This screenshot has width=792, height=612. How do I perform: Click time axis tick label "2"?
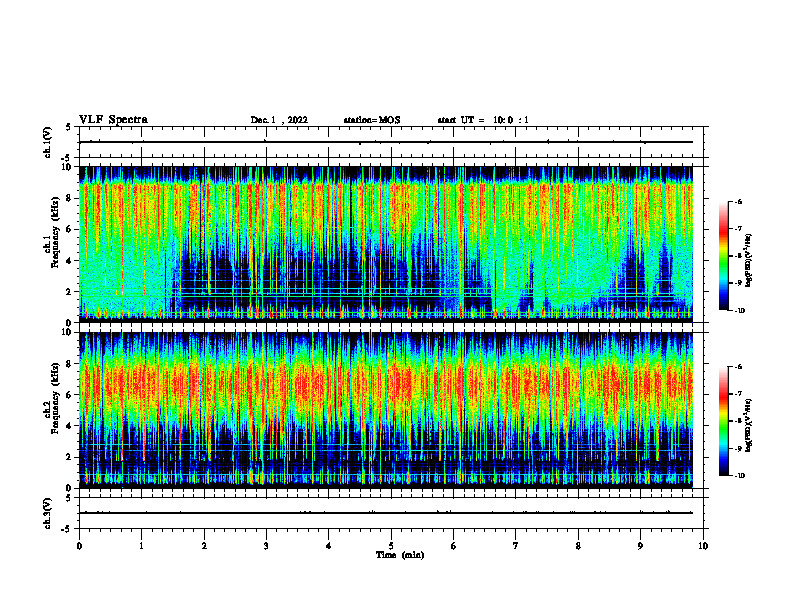[x=204, y=546]
